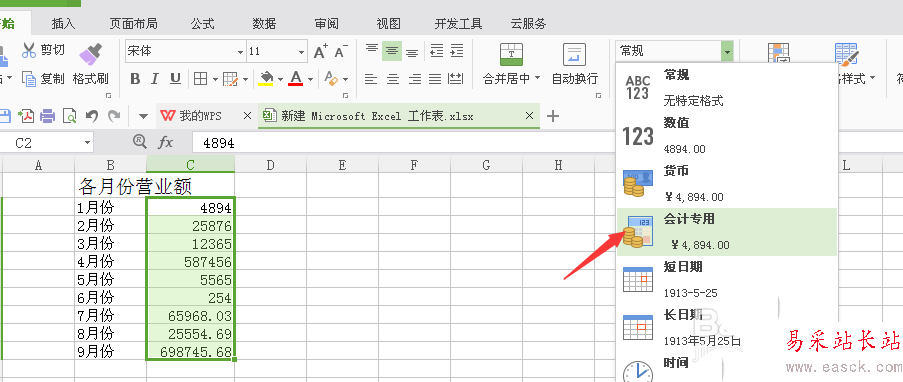Click the Cut (剪切) scissors button
The image size is (903, 382).
[x=43, y=51]
